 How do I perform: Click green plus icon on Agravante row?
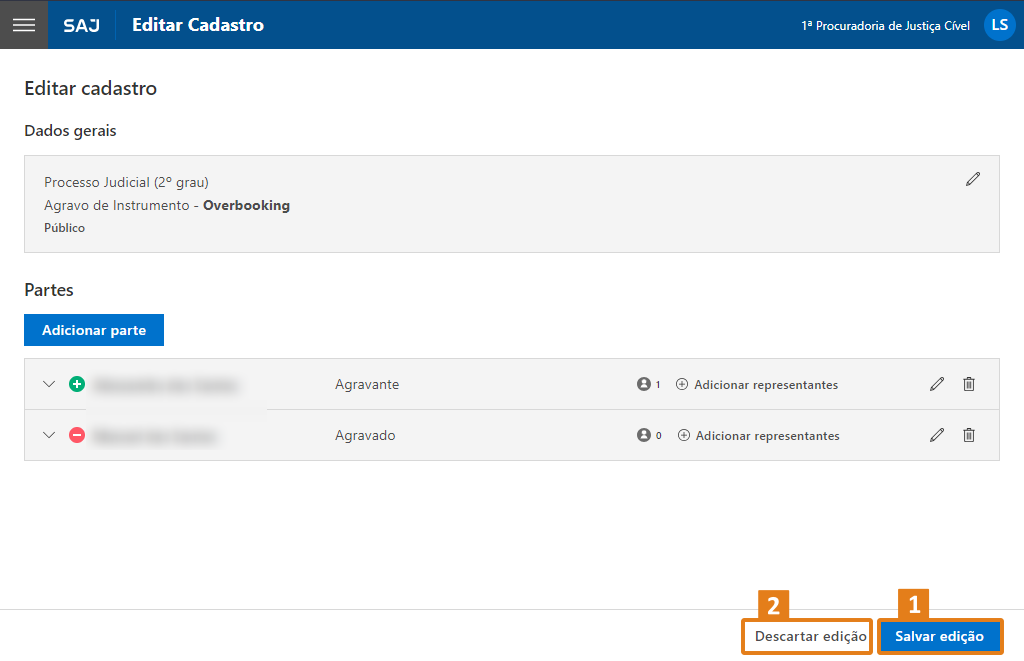click(x=77, y=384)
